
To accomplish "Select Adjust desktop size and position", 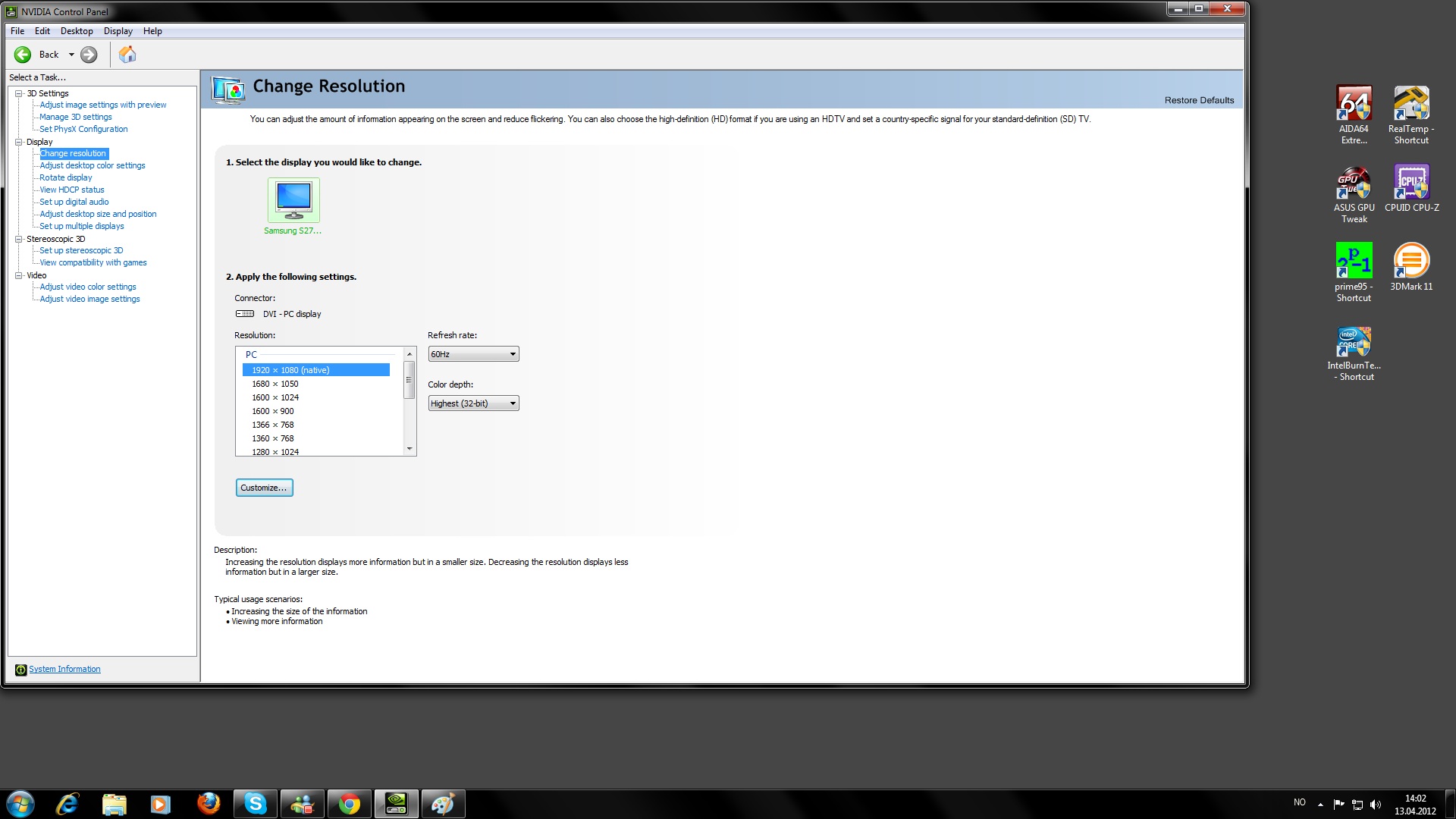I will coord(98,214).
